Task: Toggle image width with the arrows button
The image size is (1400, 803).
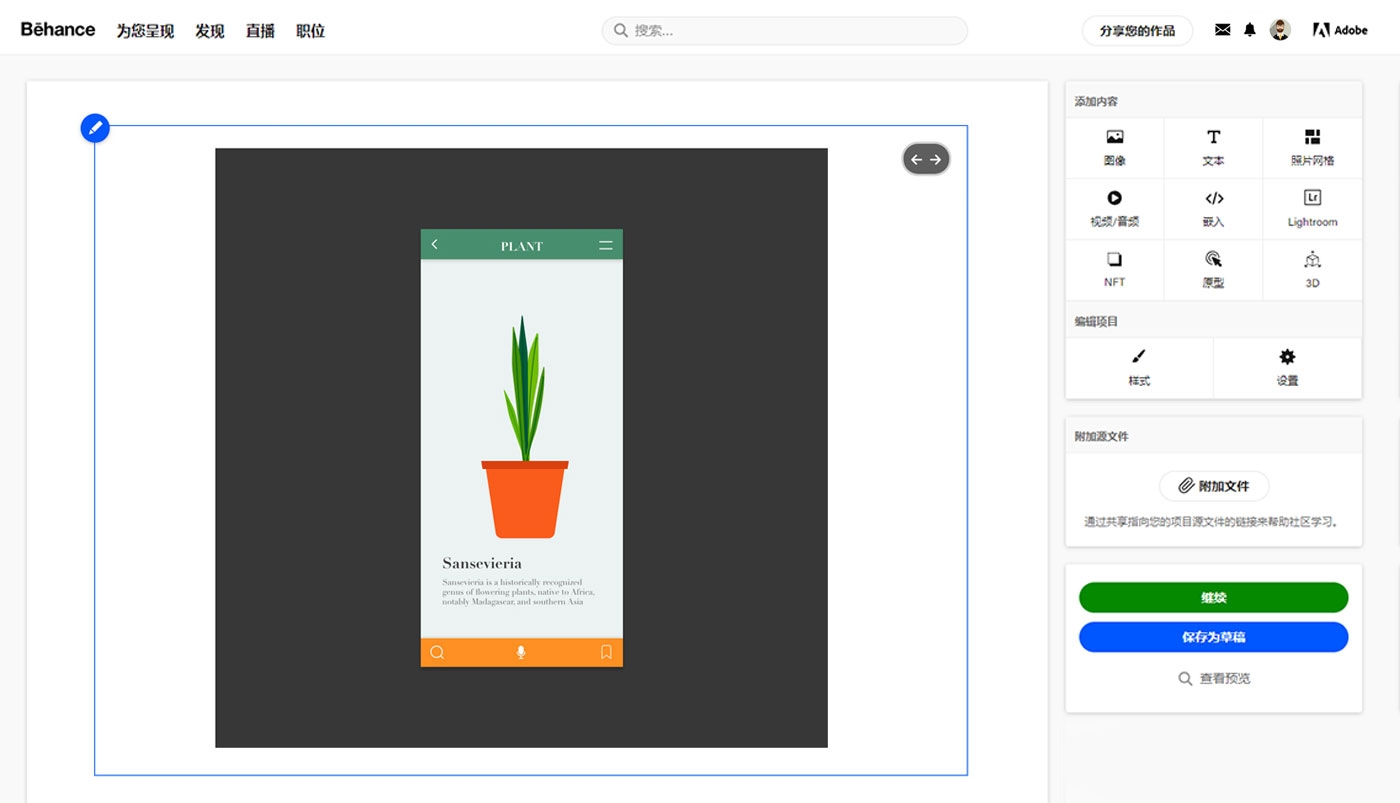Action: coord(926,159)
